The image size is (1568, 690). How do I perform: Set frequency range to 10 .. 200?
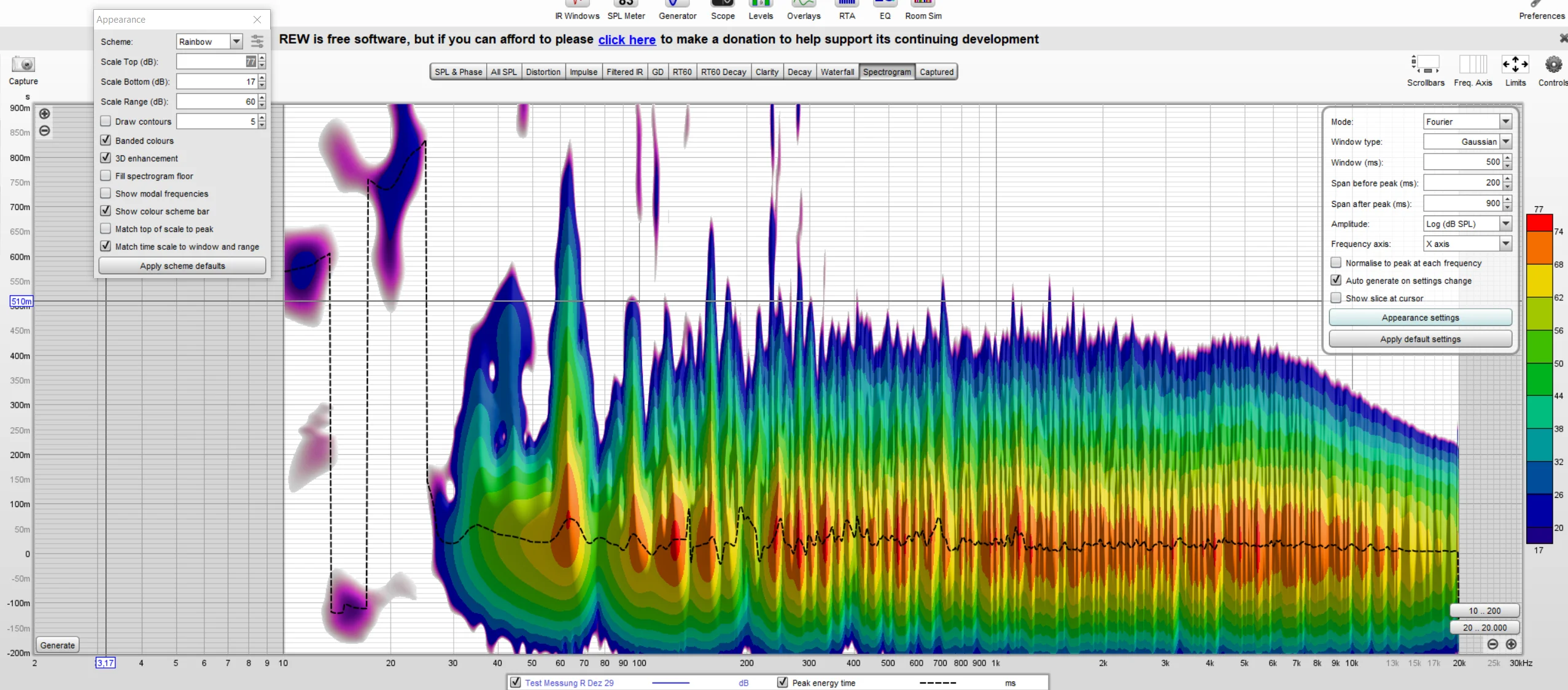point(1484,611)
